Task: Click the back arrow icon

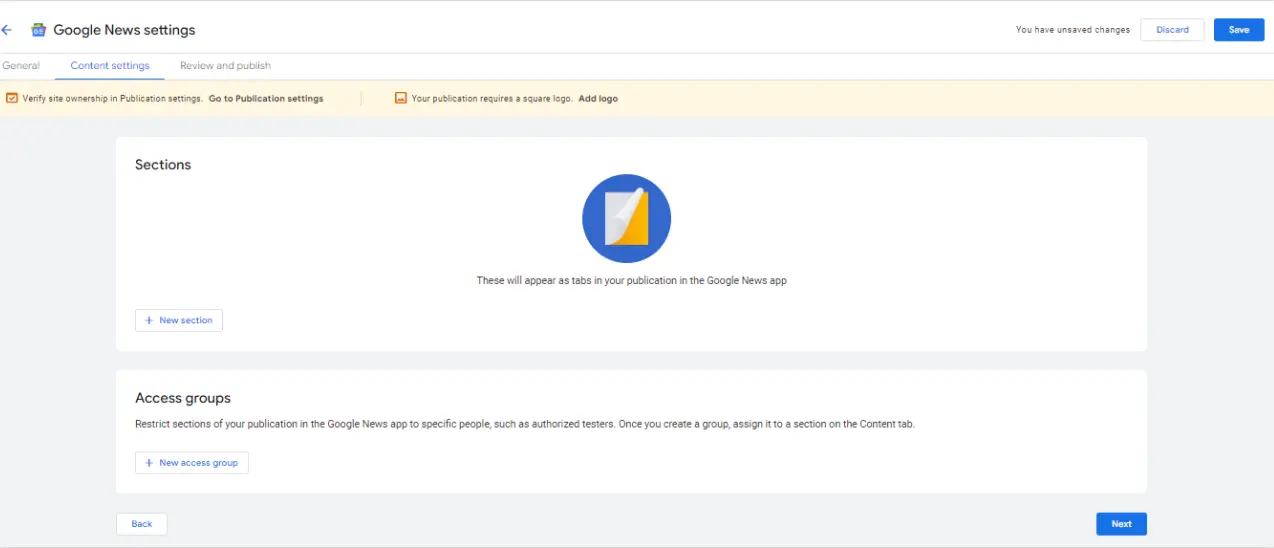Action: click(x=6, y=30)
